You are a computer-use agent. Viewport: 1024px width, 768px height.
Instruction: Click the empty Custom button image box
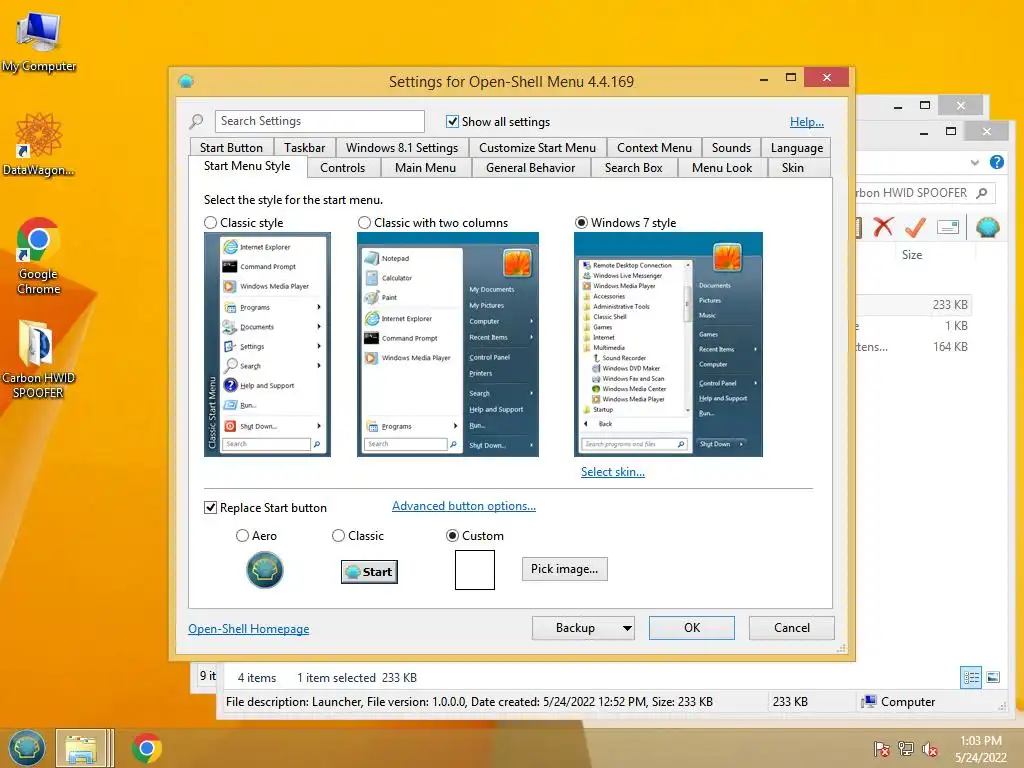(475, 569)
